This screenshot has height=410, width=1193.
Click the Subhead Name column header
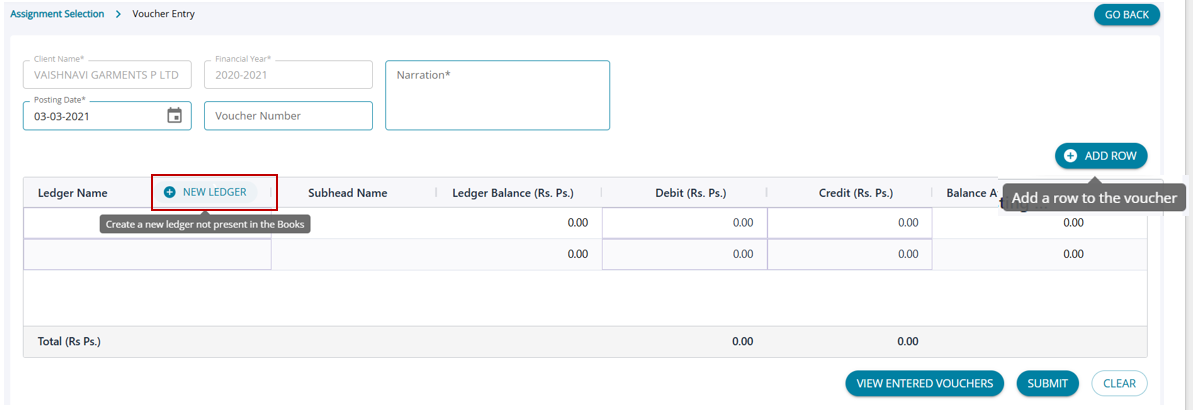point(347,193)
